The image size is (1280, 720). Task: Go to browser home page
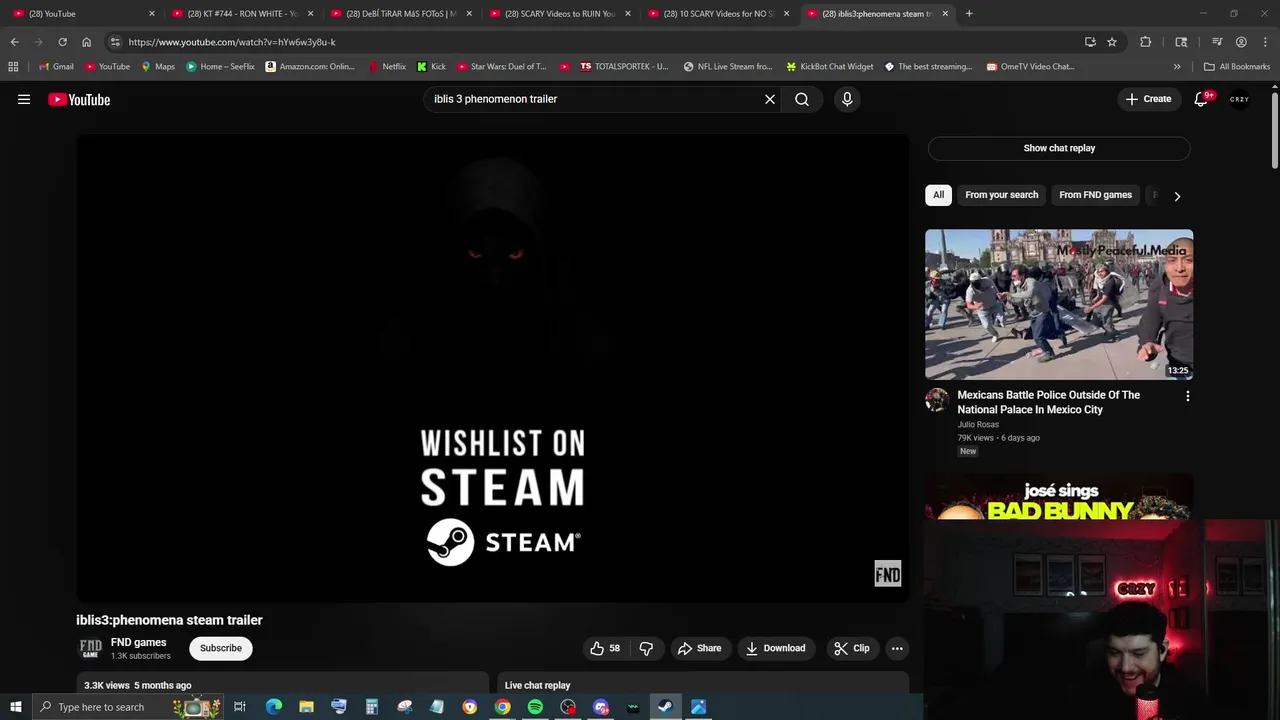(86, 42)
